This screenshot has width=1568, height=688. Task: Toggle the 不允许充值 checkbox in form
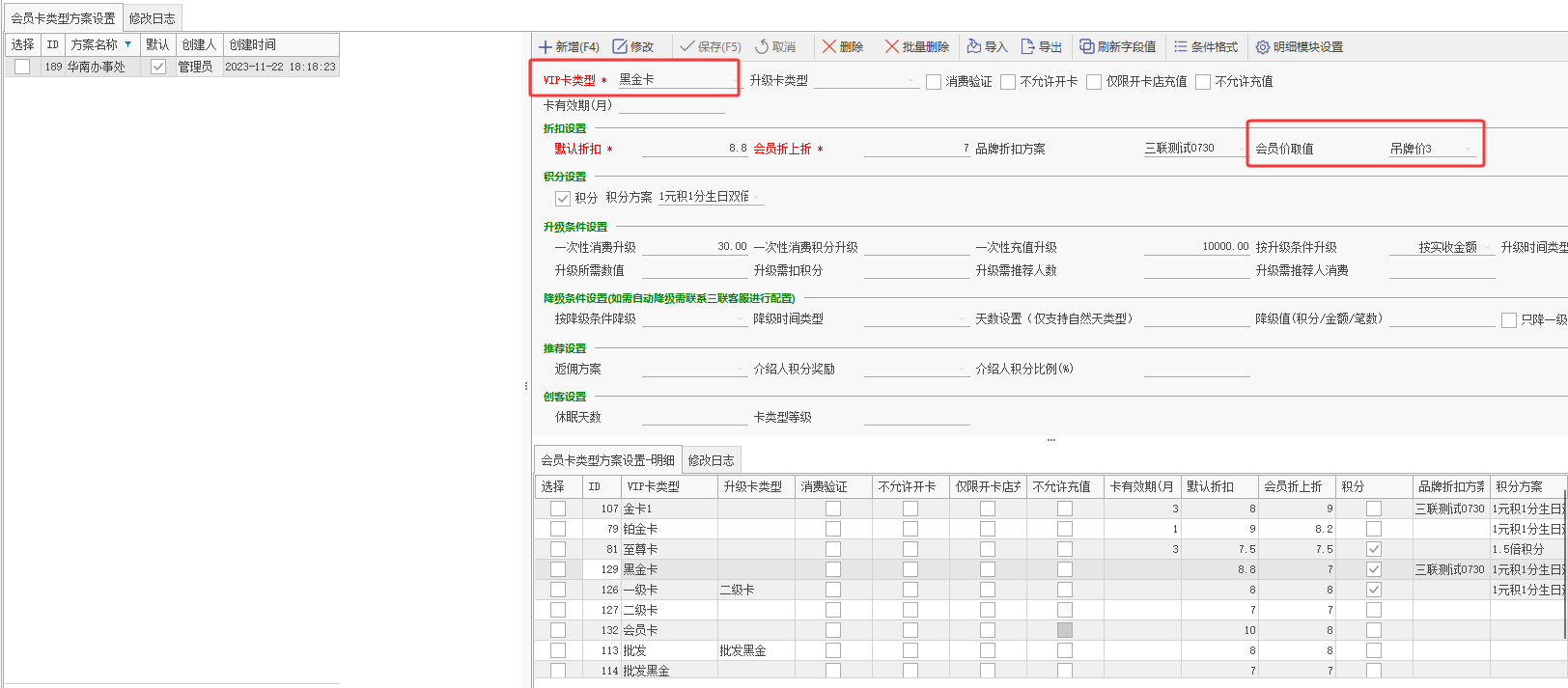1203,82
